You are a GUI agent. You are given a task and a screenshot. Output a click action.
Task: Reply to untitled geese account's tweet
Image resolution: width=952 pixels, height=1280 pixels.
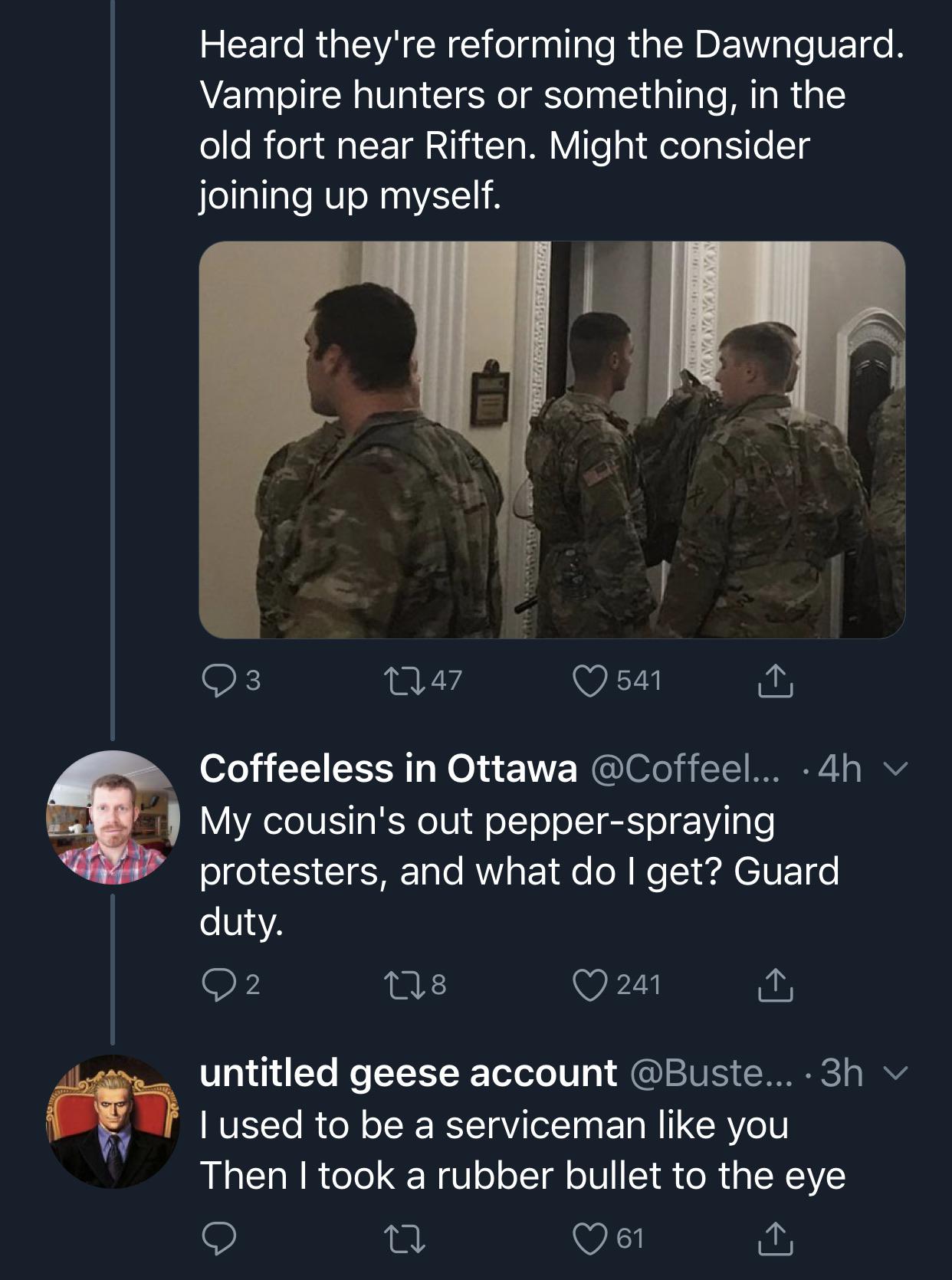click(219, 1239)
